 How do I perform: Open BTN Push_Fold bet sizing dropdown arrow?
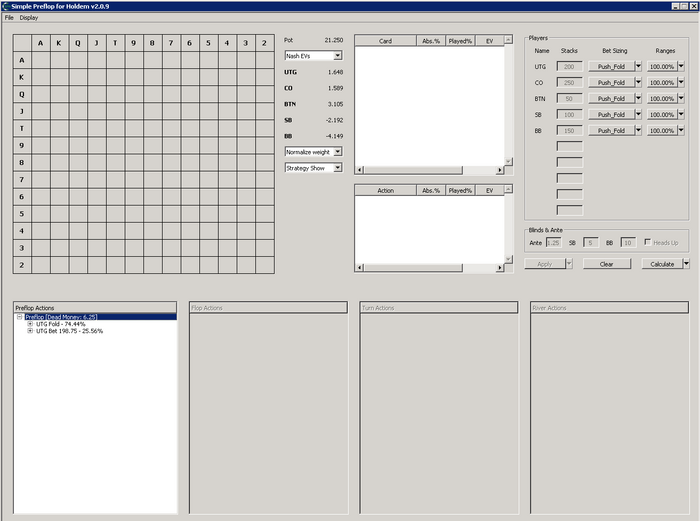click(x=638, y=98)
